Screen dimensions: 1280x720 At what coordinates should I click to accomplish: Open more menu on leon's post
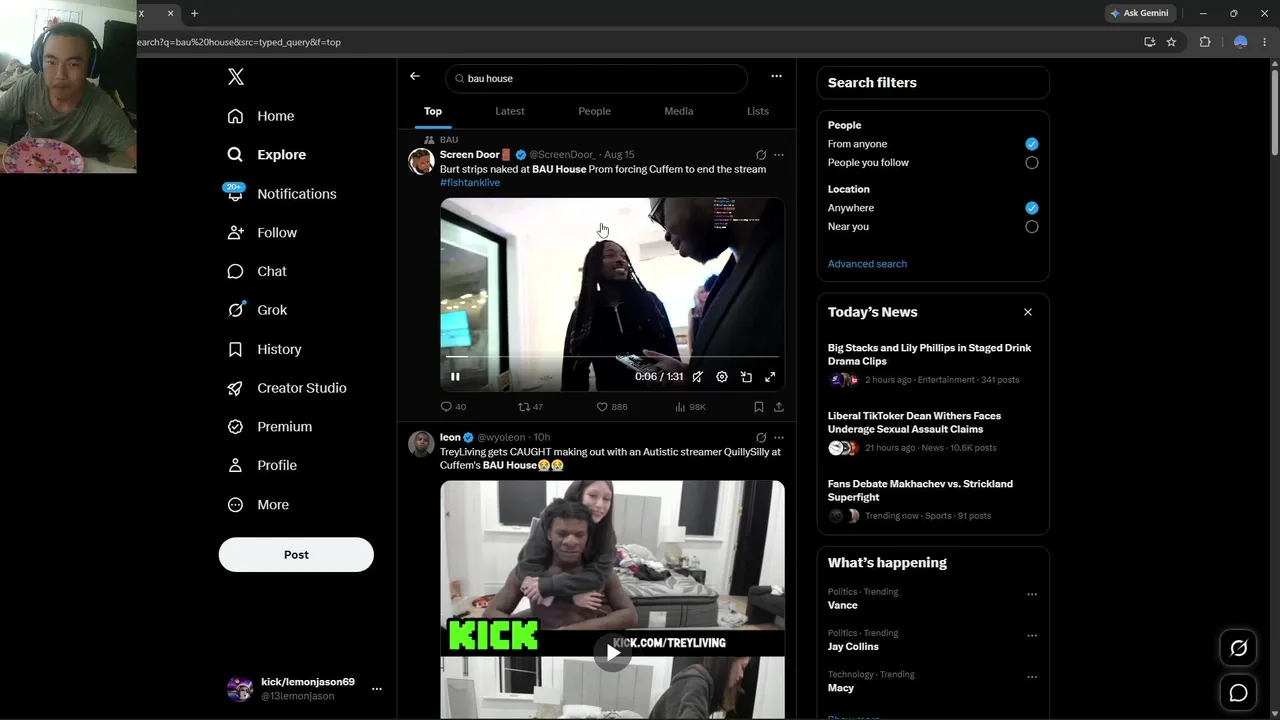[x=779, y=438]
